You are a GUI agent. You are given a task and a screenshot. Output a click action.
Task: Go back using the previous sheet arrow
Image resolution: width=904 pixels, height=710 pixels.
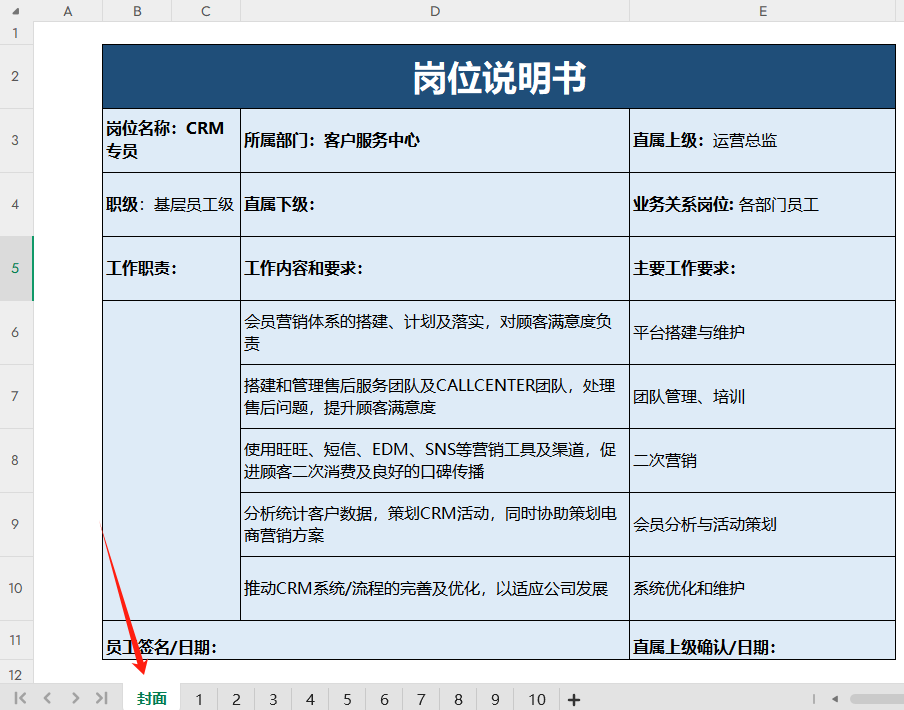tap(46, 698)
